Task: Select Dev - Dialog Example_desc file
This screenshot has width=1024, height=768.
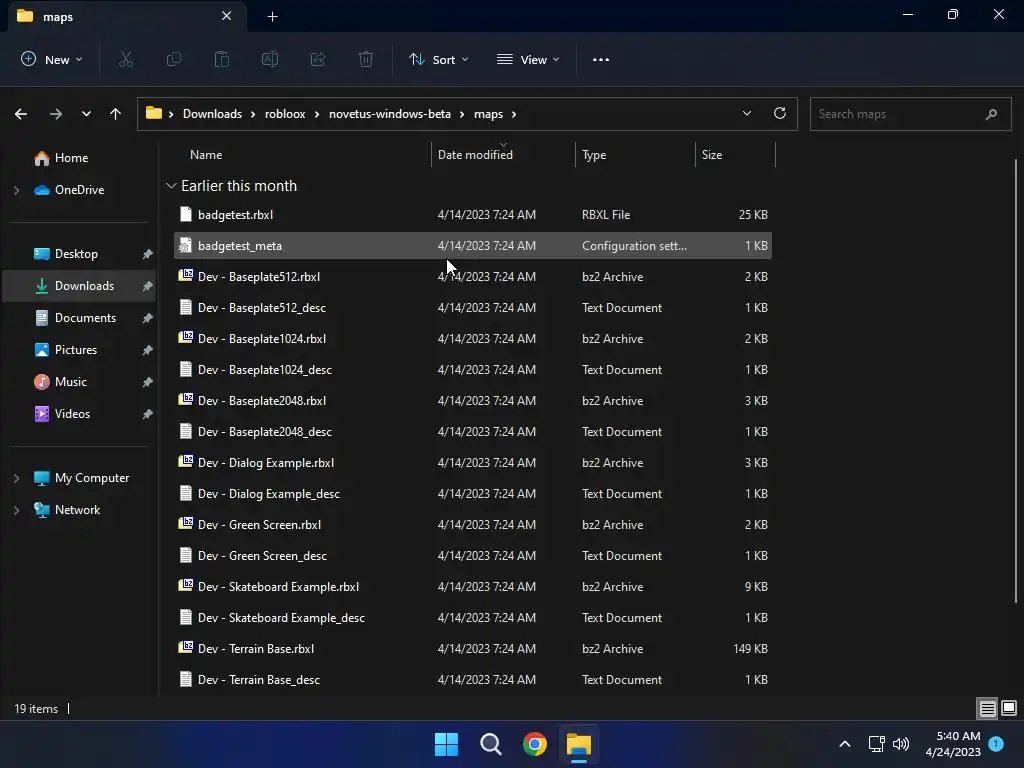Action: coord(473,494)
